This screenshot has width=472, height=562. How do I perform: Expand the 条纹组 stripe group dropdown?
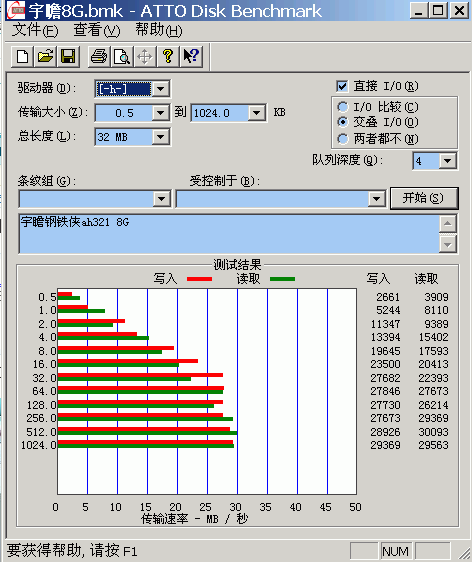tap(161, 199)
